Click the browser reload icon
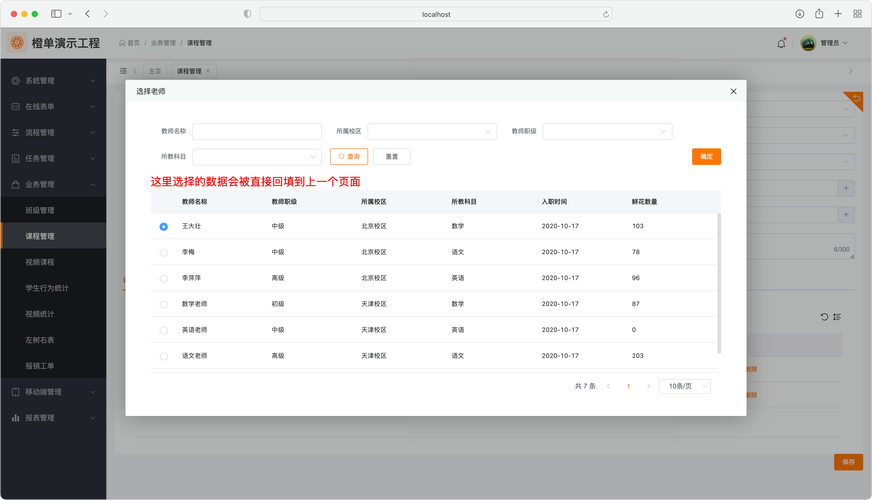This screenshot has height=500, width=872. tap(606, 14)
